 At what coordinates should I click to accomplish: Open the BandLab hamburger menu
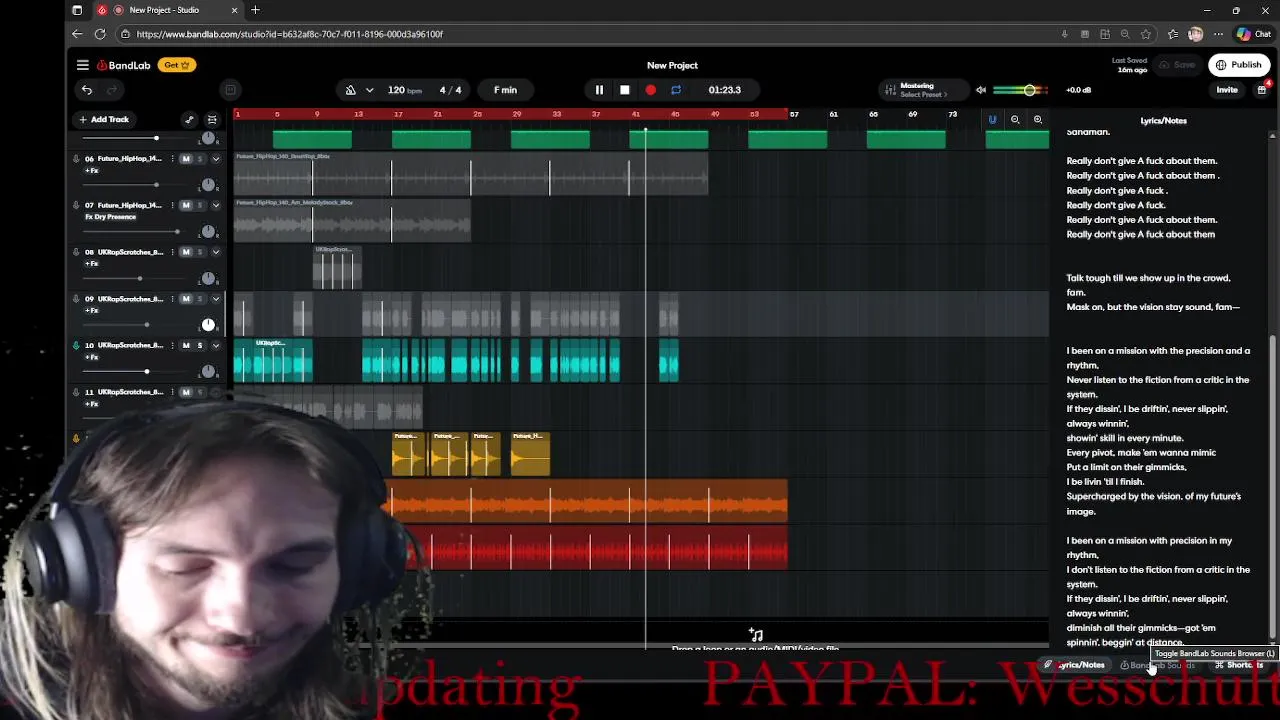click(83, 65)
